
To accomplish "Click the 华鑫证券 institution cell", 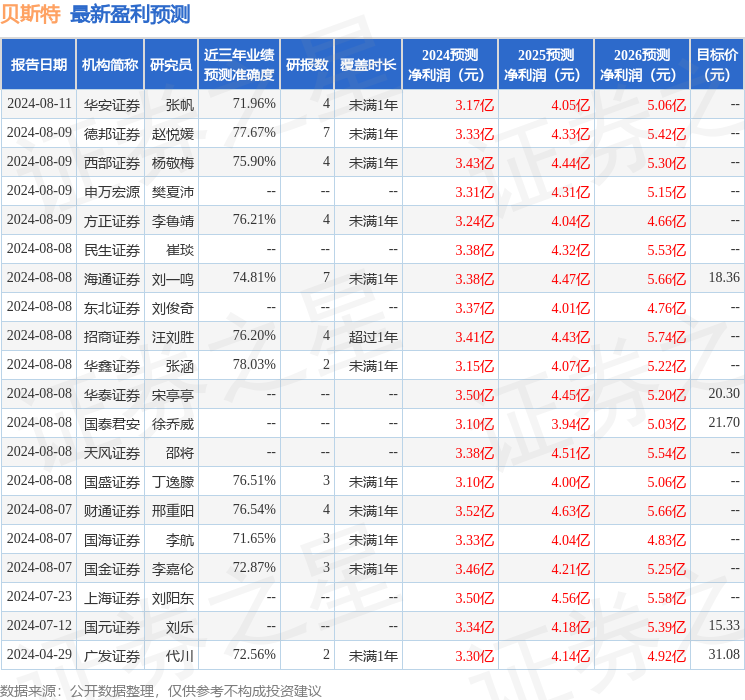I will (x=112, y=366).
